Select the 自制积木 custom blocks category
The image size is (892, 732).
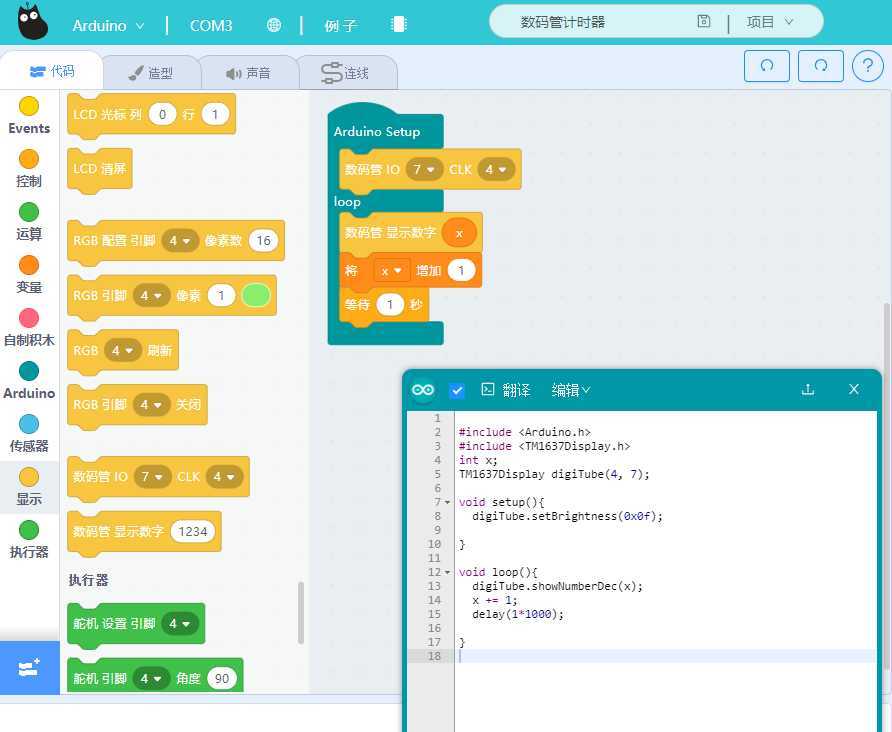(29, 328)
